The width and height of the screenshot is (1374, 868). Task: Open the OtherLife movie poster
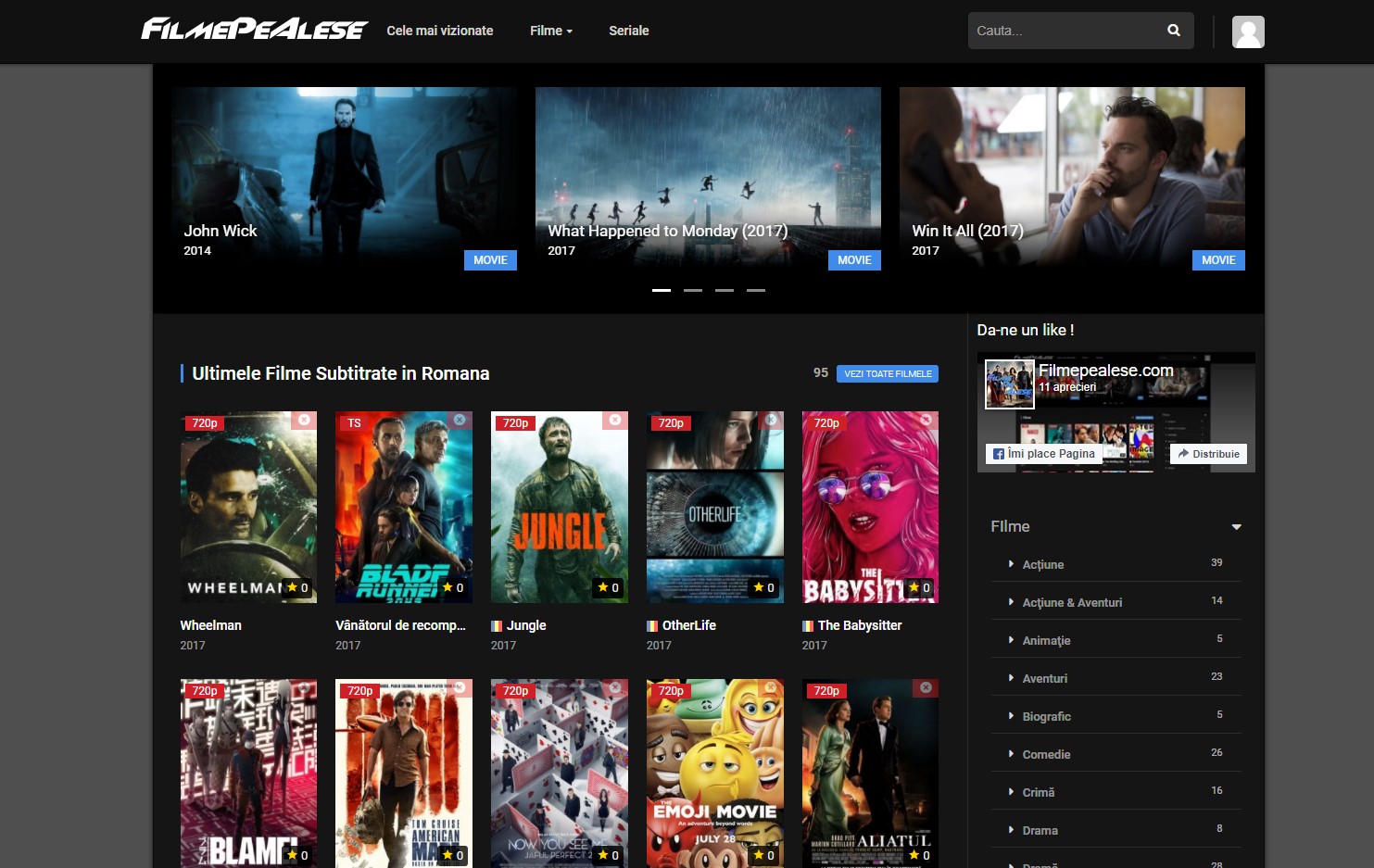[x=715, y=507]
